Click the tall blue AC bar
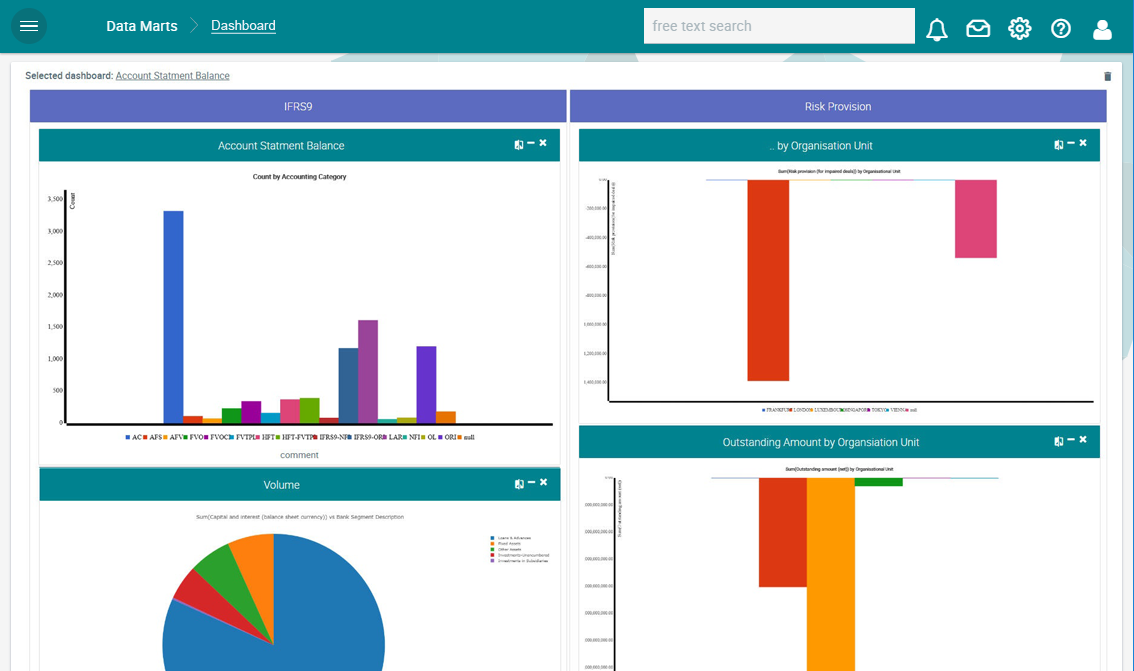Screen dimensions: 1134x671 pyautogui.click(x=173, y=316)
